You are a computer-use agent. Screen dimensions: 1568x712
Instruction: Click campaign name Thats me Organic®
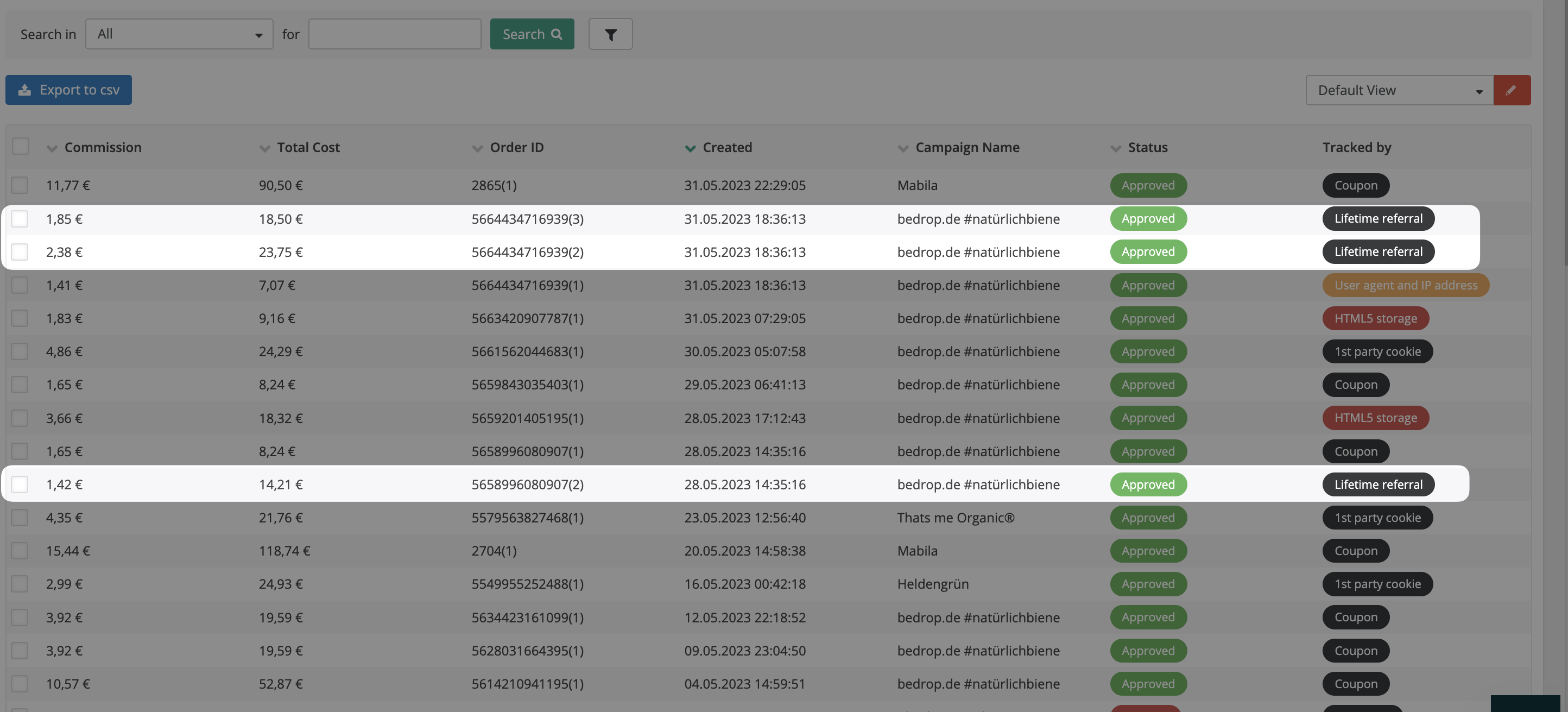click(956, 518)
